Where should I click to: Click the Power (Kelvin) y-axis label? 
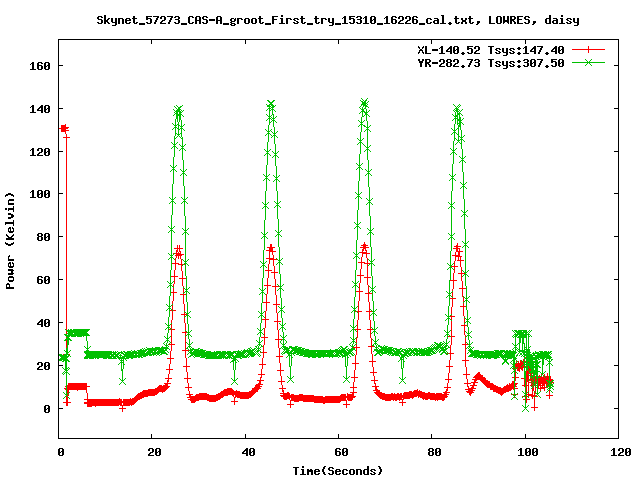click(x=10, y=241)
